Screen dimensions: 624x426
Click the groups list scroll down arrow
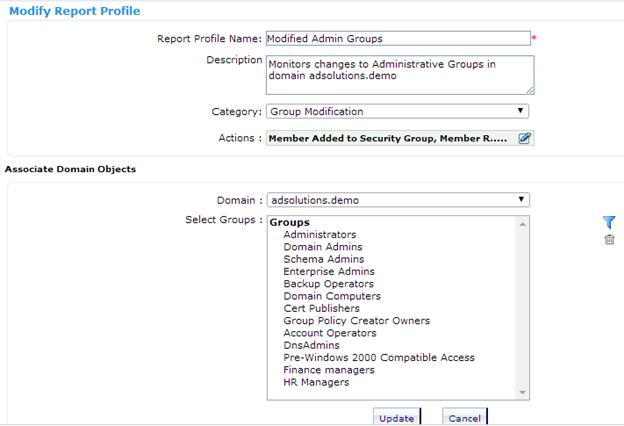(523, 393)
